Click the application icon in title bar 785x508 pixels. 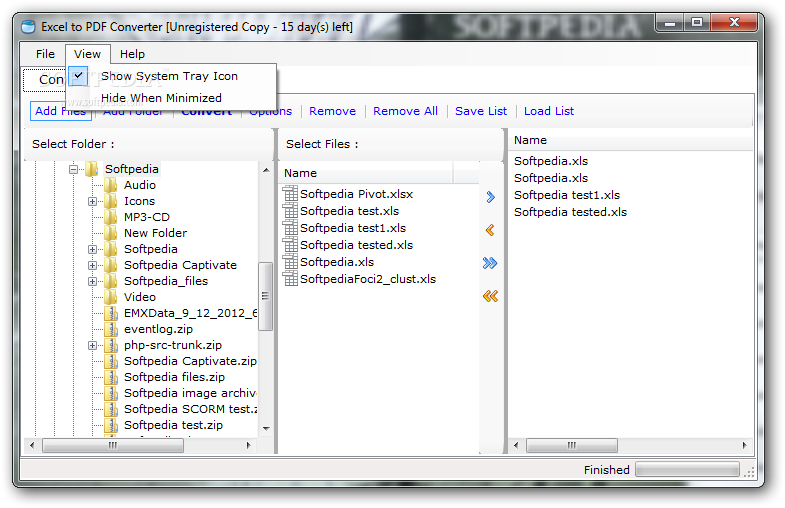(29, 27)
